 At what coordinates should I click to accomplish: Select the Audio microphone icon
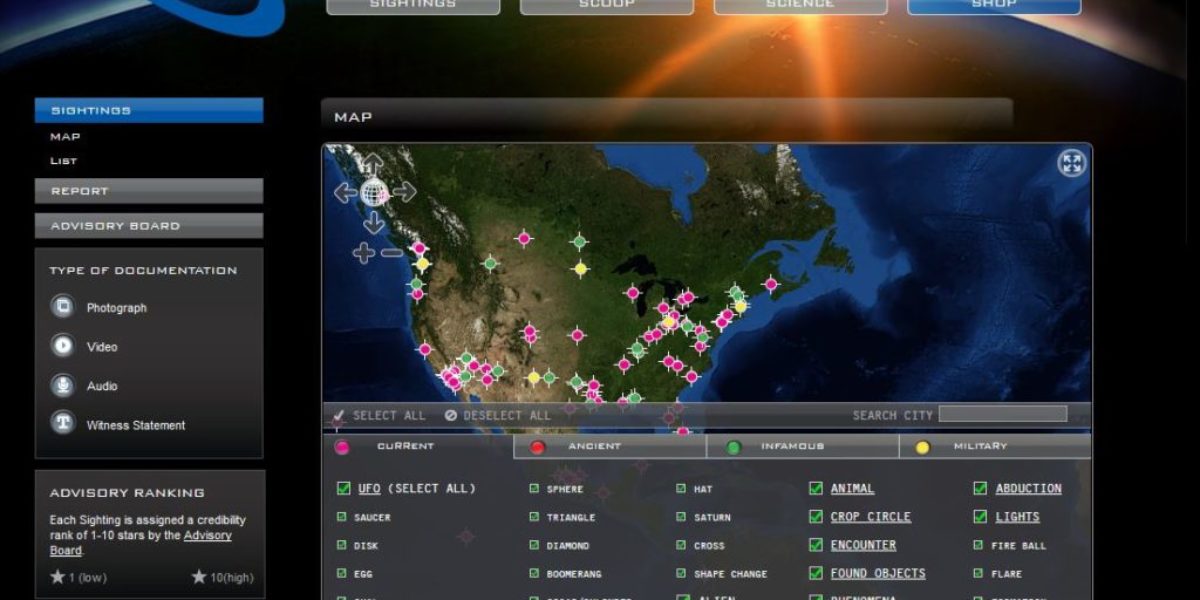61,385
